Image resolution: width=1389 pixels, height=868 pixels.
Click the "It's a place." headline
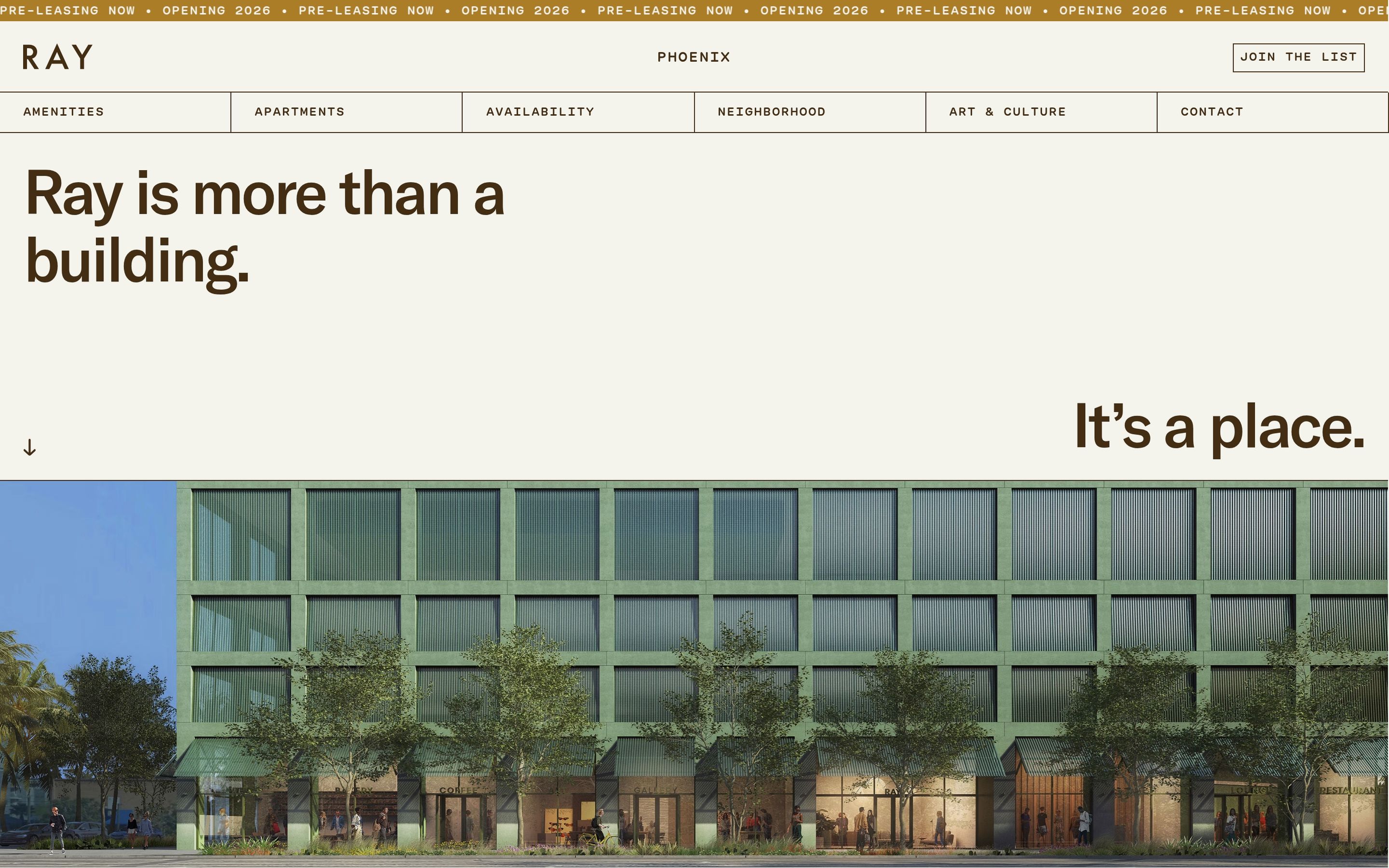(x=1219, y=427)
